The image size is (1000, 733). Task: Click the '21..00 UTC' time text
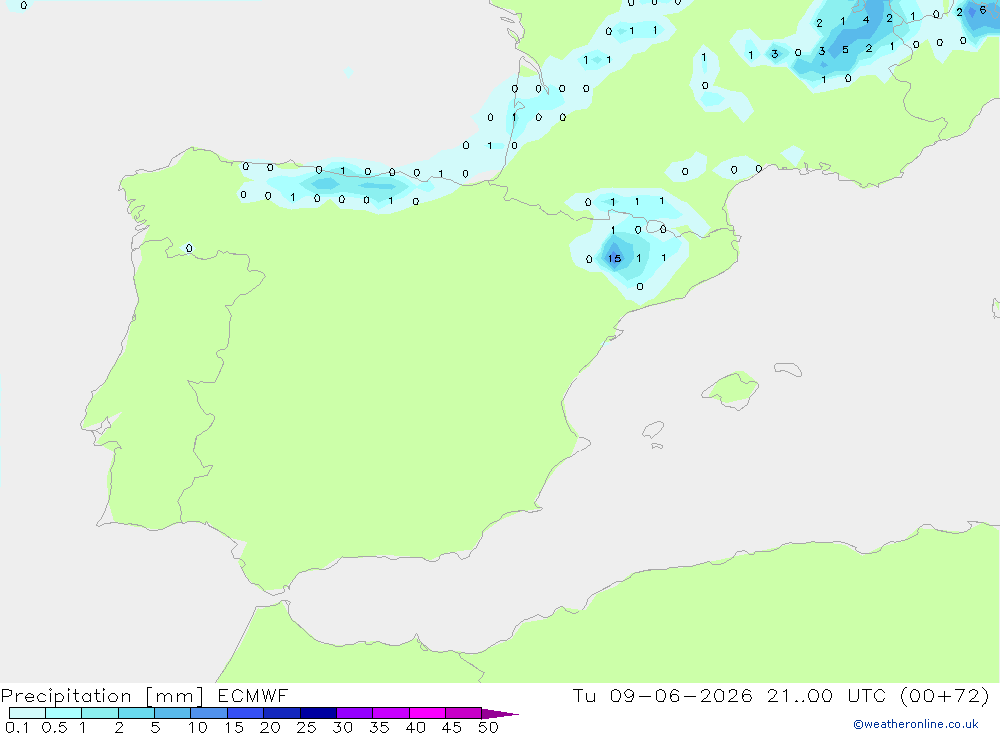click(x=827, y=695)
